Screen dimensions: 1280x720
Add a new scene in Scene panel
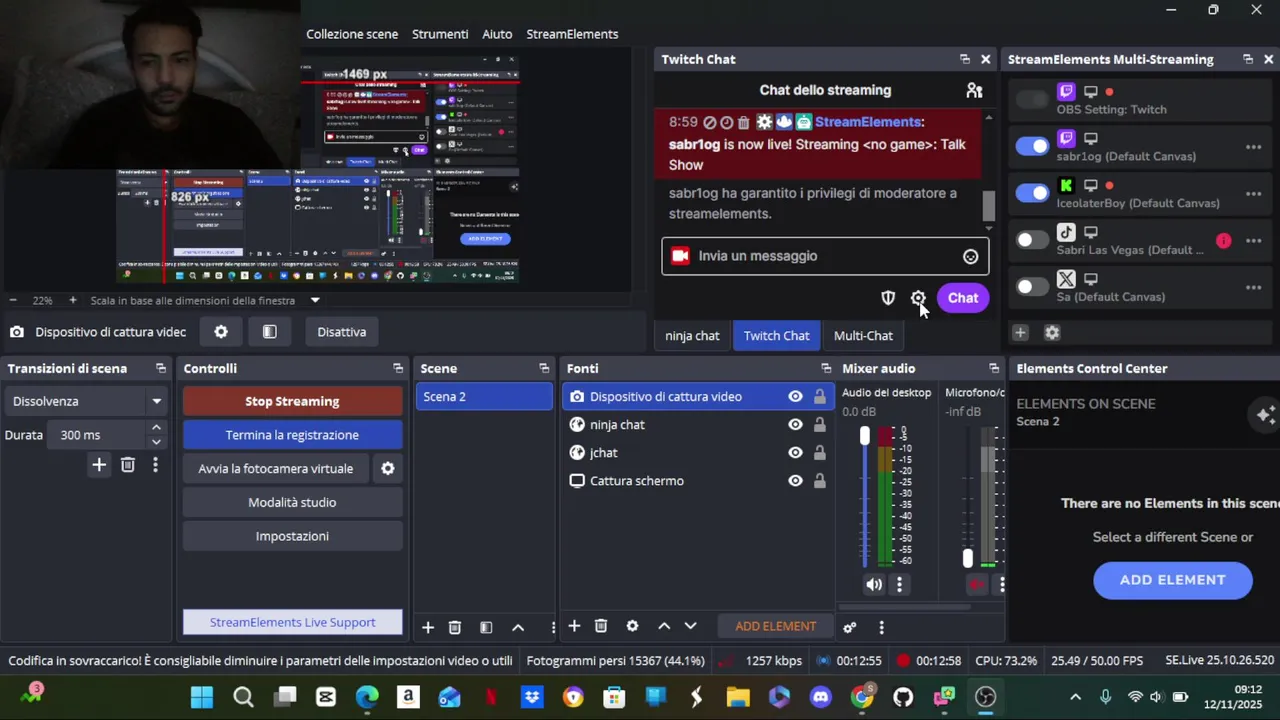point(428,627)
